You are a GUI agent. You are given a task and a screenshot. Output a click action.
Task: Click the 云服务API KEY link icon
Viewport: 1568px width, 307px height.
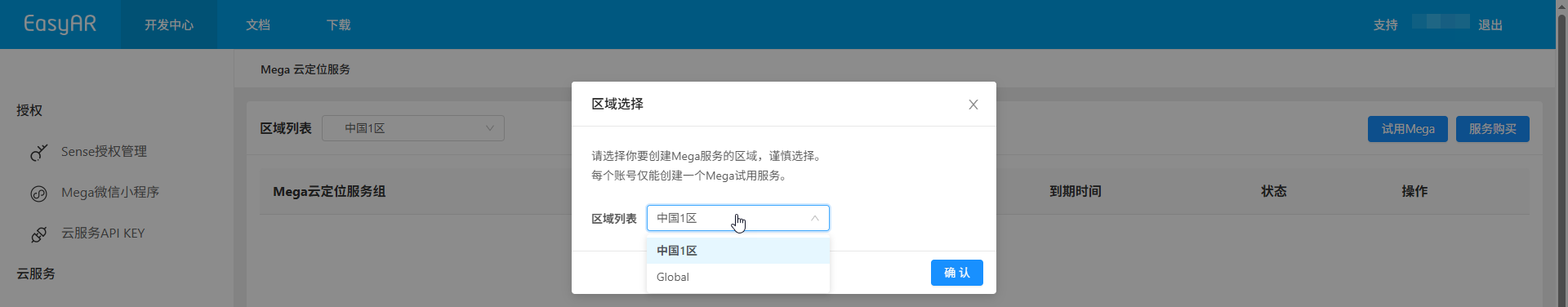pyautogui.click(x=38, y=234)
